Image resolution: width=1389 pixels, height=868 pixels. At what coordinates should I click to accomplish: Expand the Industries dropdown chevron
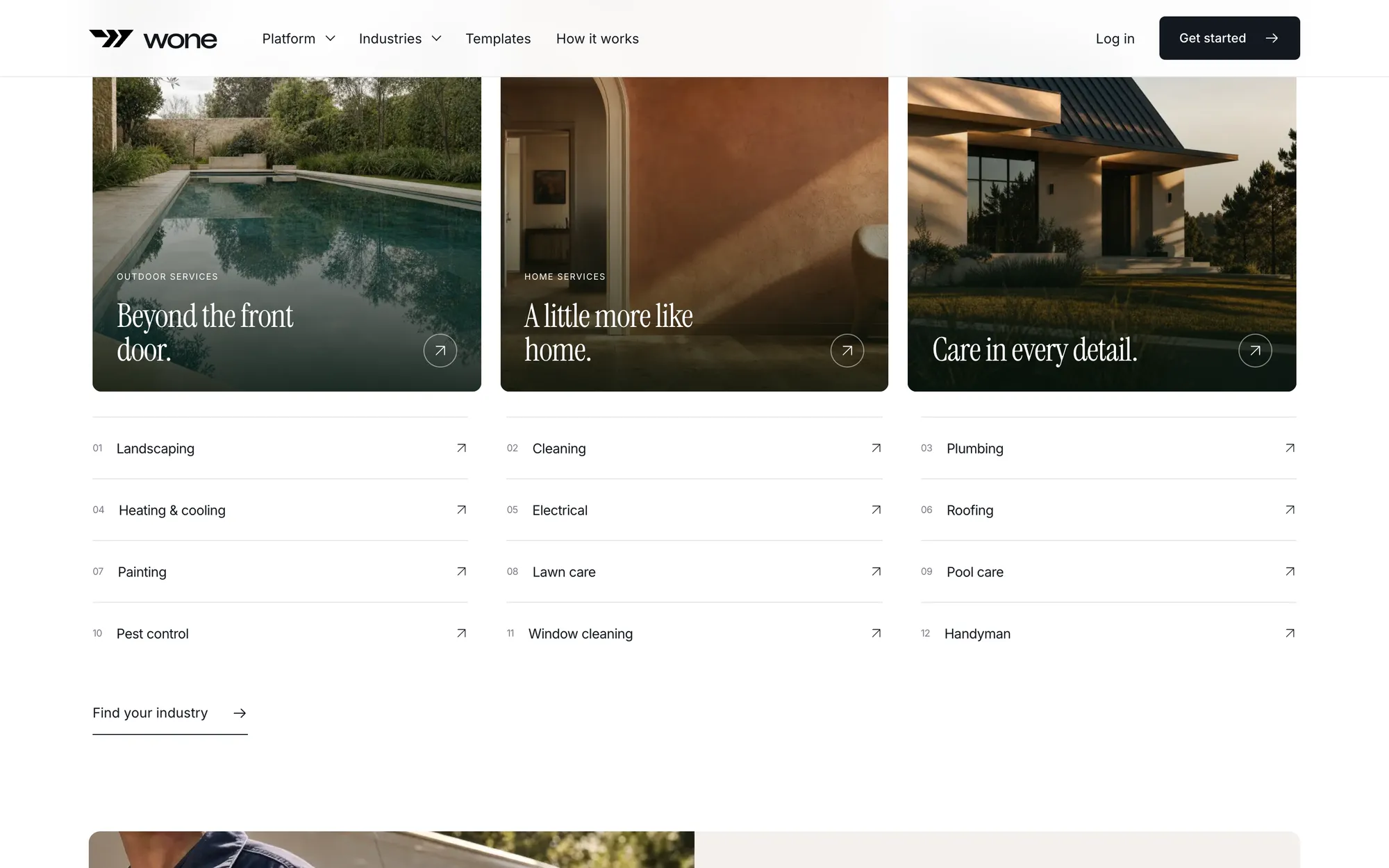tap(436, 39)
